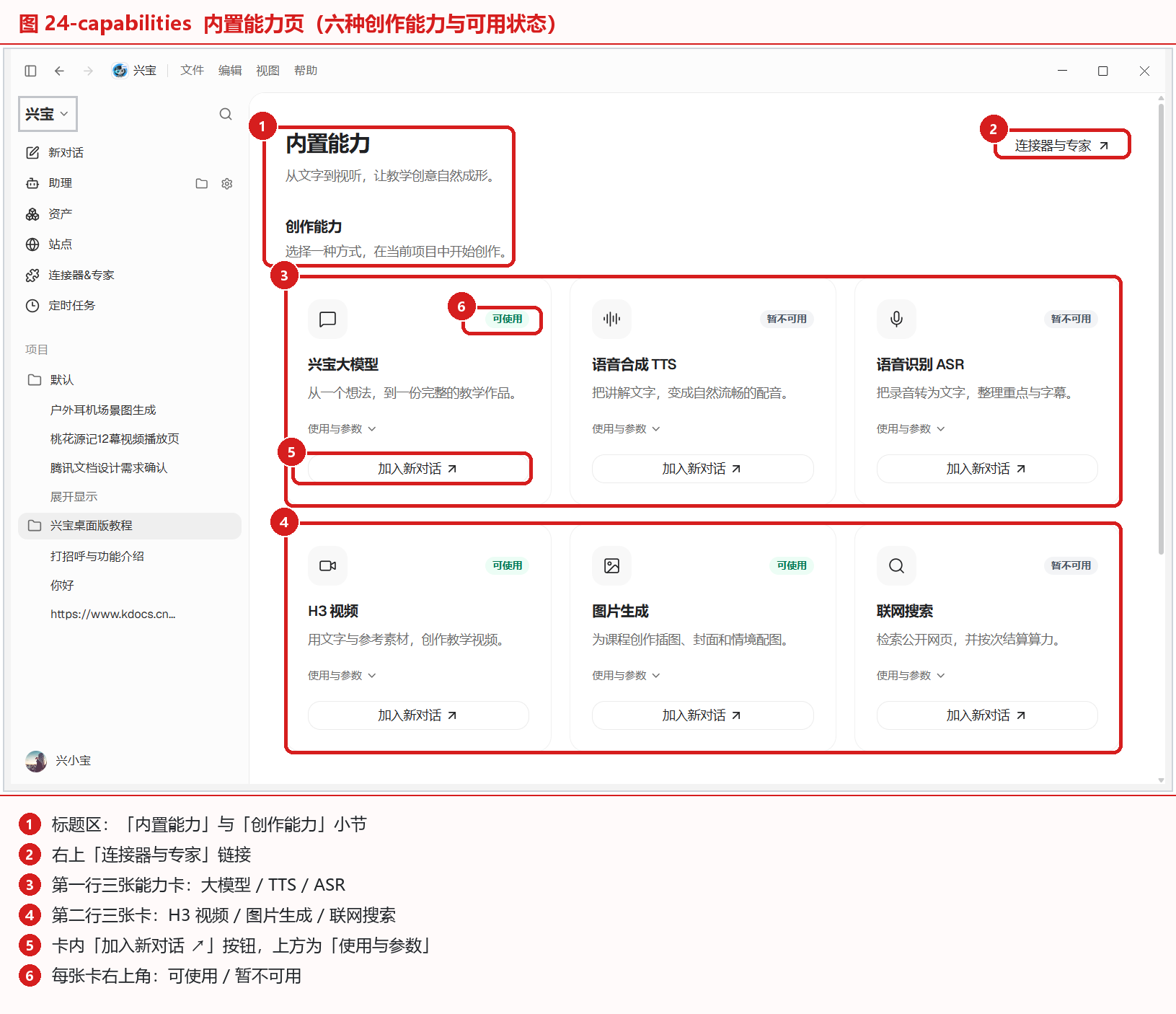Click the H3 视频 camera icon
Image resolution: width=1176 pixels, height=1014 pixels.
[327, 565]
